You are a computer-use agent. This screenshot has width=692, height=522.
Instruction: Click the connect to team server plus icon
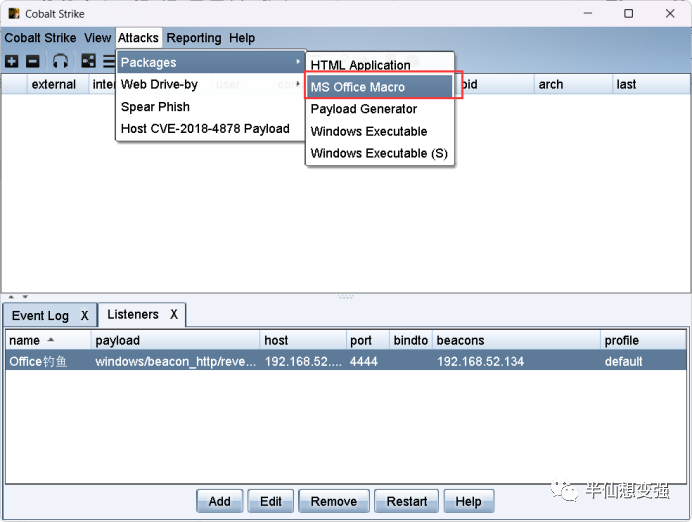(x=11, y=61)
